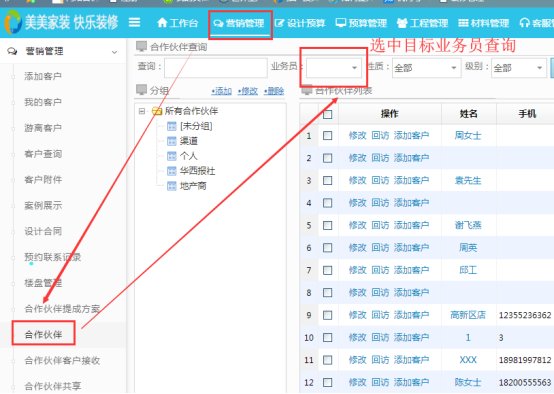This screenshot has width=554, height=394.
Task: Click the hamburger menu icon in header
Action: coord(134,23)
